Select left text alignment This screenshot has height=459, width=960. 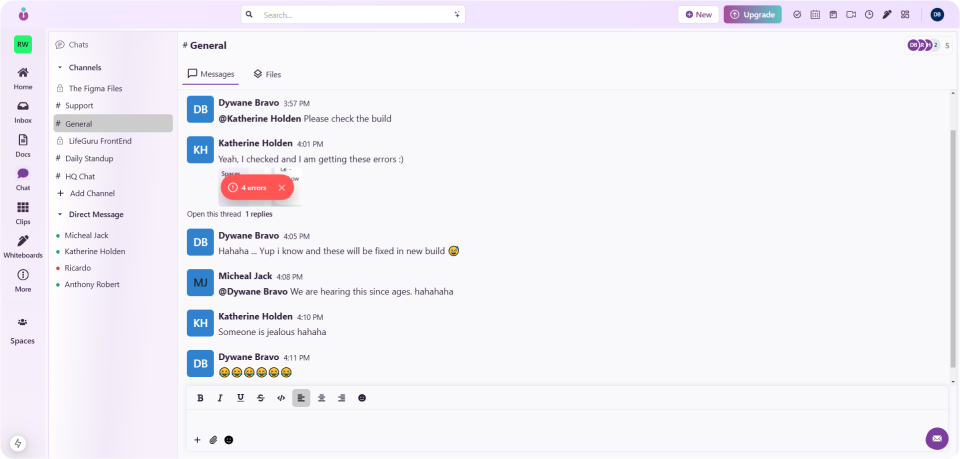301,398
